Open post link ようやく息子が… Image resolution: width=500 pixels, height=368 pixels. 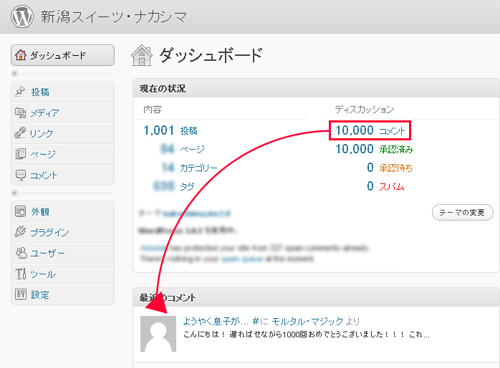coord(216,321)
